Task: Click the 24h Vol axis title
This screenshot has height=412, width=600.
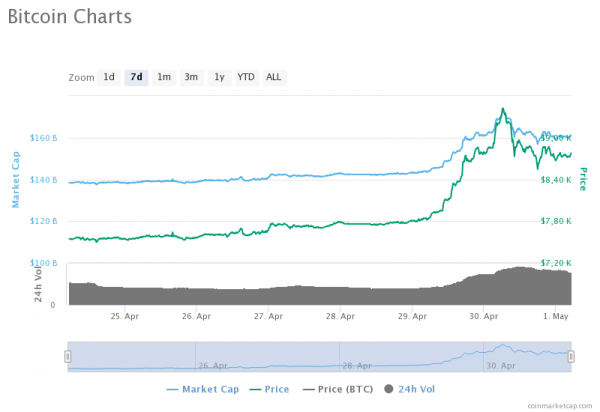Action: pyautogui.click(x=38, y=283)
